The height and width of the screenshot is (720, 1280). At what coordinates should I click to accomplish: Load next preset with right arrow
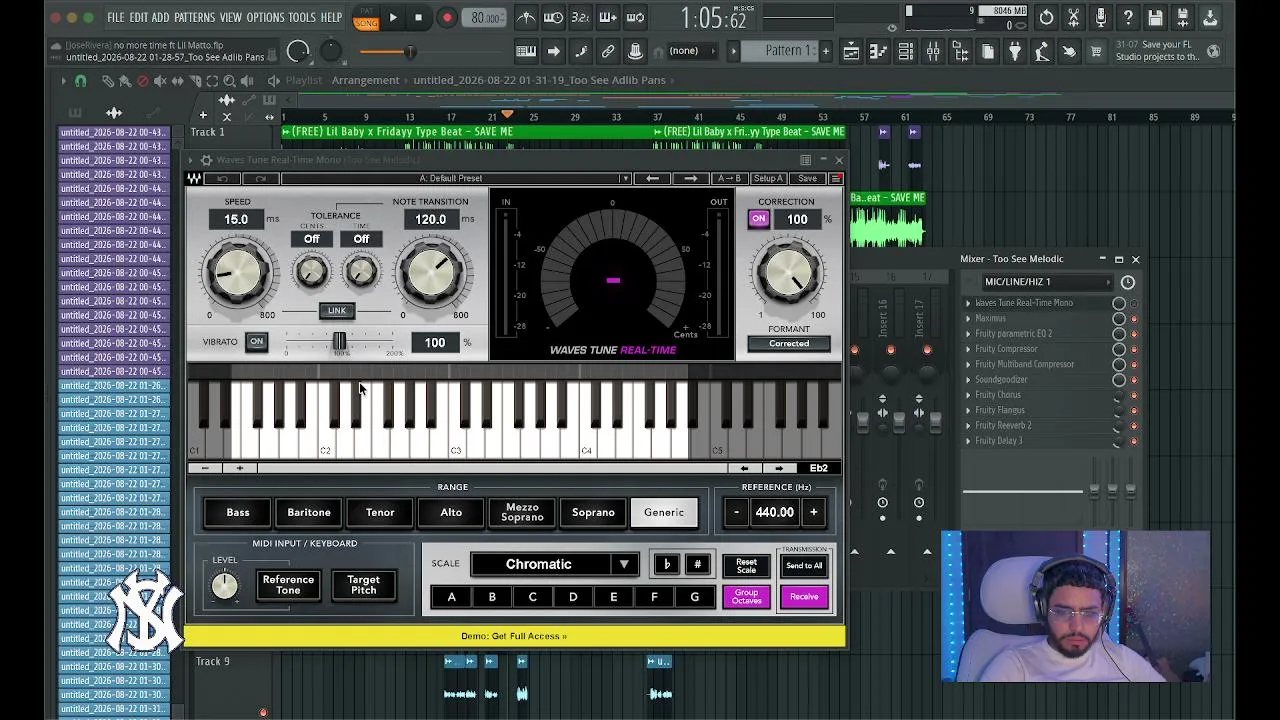pos(690,178)
